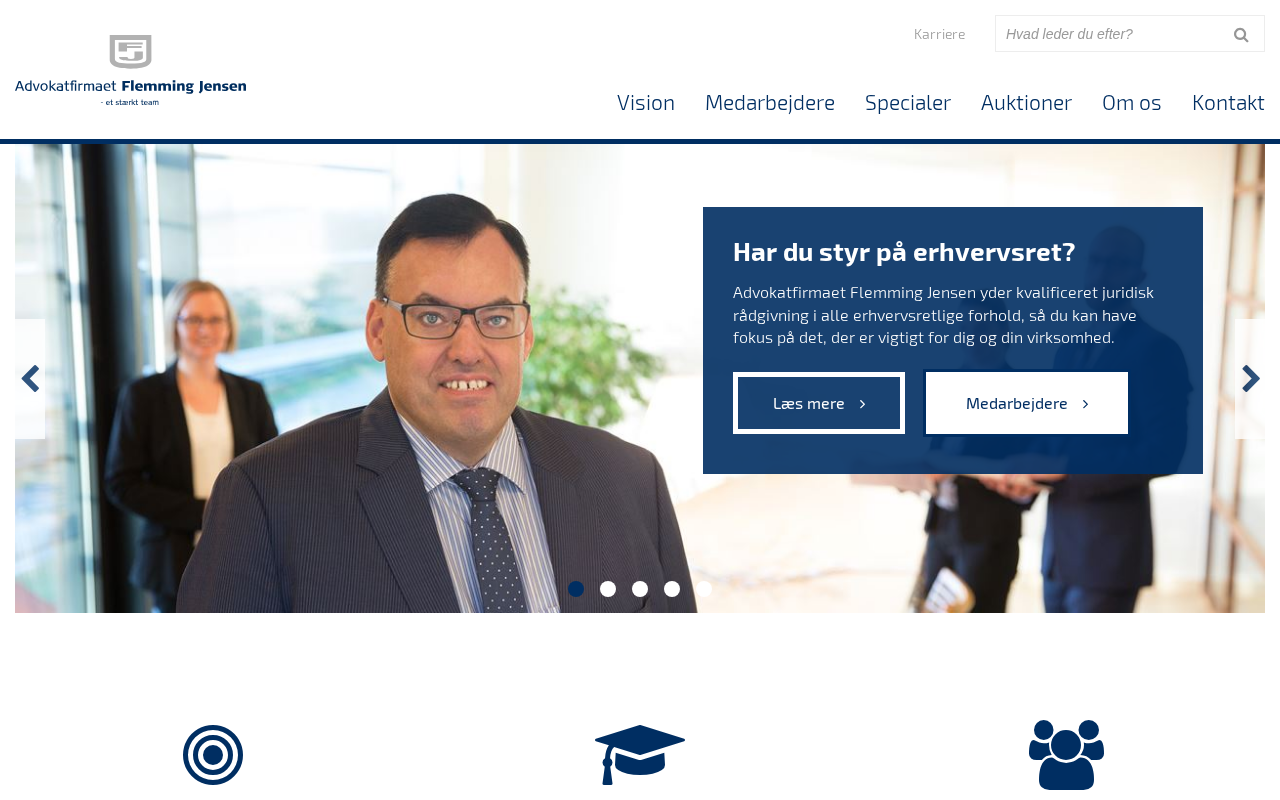Screen dimensions: 1280x800
Task: Open the Medarbejdere menu item
Action: coord(770,102)
